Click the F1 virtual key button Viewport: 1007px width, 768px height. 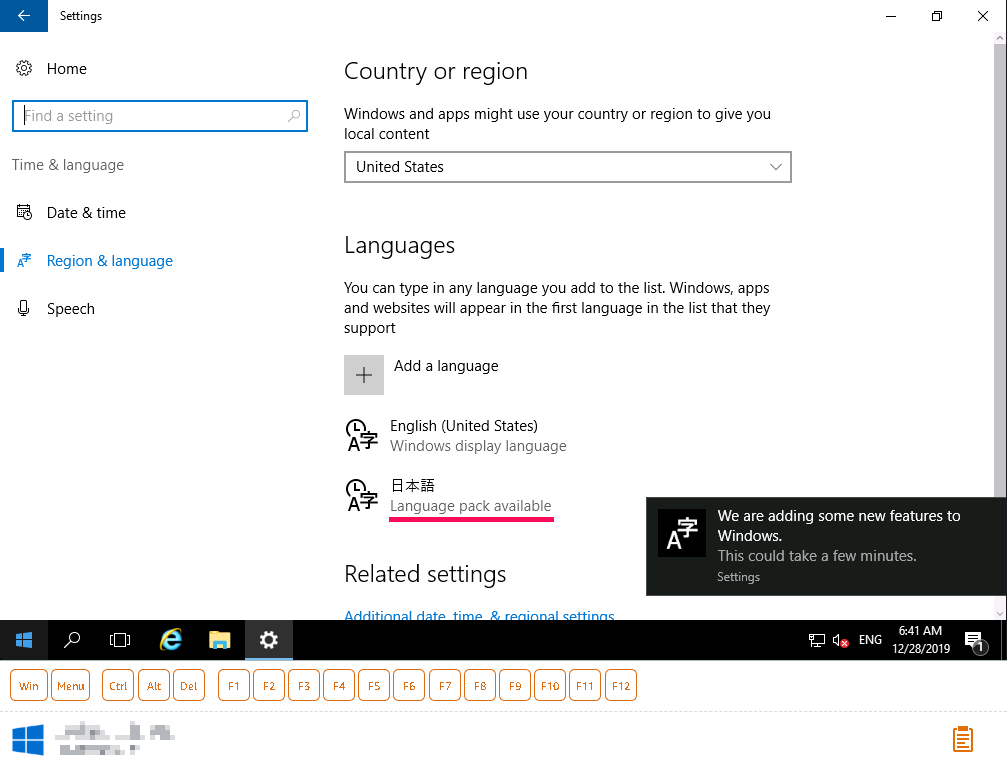point(234,686)
